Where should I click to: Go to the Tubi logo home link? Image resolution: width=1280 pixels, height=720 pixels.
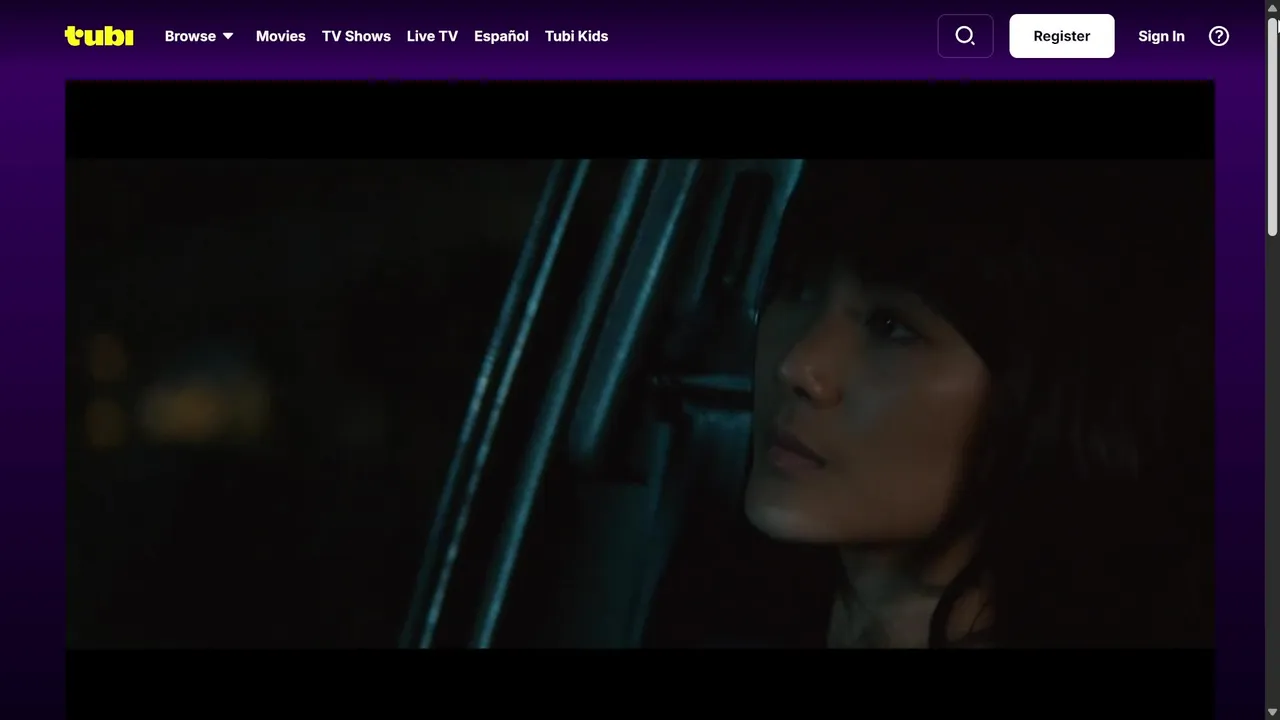tap(99, 36)
